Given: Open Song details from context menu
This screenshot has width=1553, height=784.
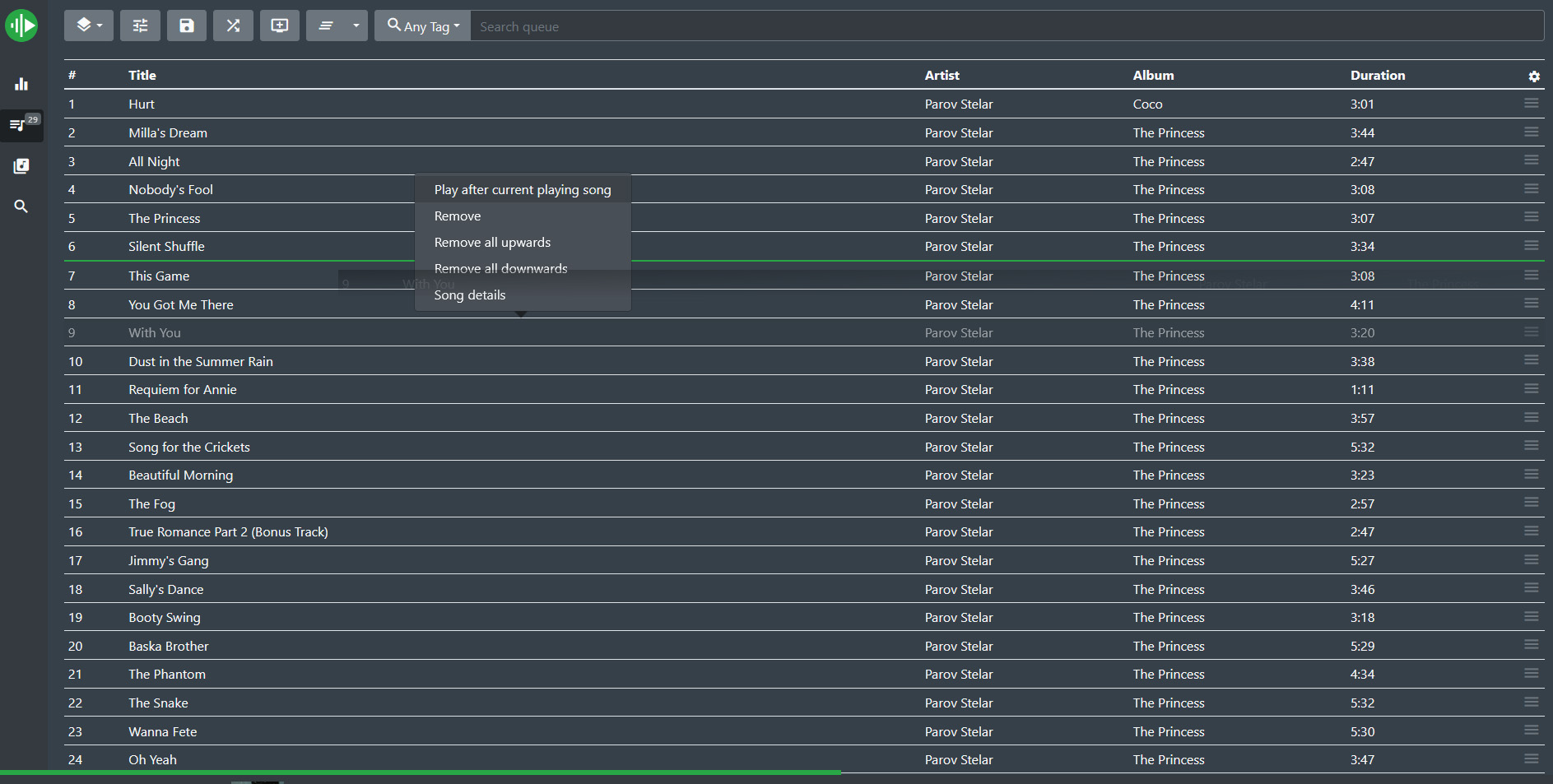Looking at the screenshot, I should [523, 295].
